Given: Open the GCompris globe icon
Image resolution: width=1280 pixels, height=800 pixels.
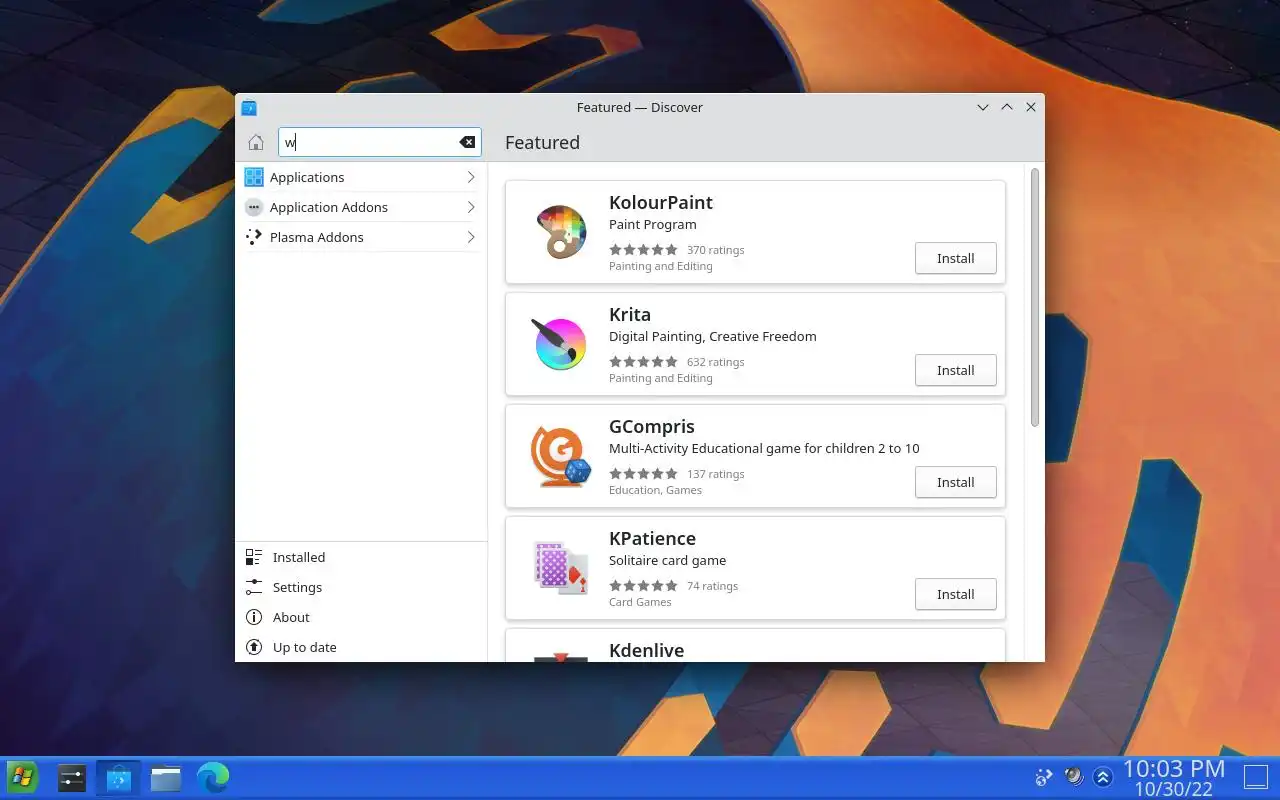Looking at the screenshot, I should 560,456.
